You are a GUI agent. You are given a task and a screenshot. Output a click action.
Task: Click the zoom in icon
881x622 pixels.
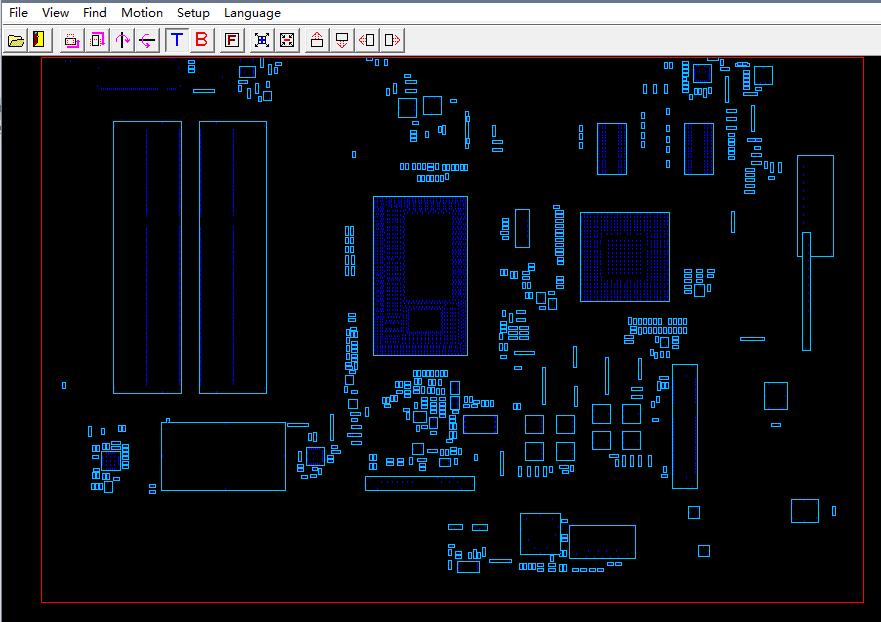pyautogui.click(x=262, y=40)
